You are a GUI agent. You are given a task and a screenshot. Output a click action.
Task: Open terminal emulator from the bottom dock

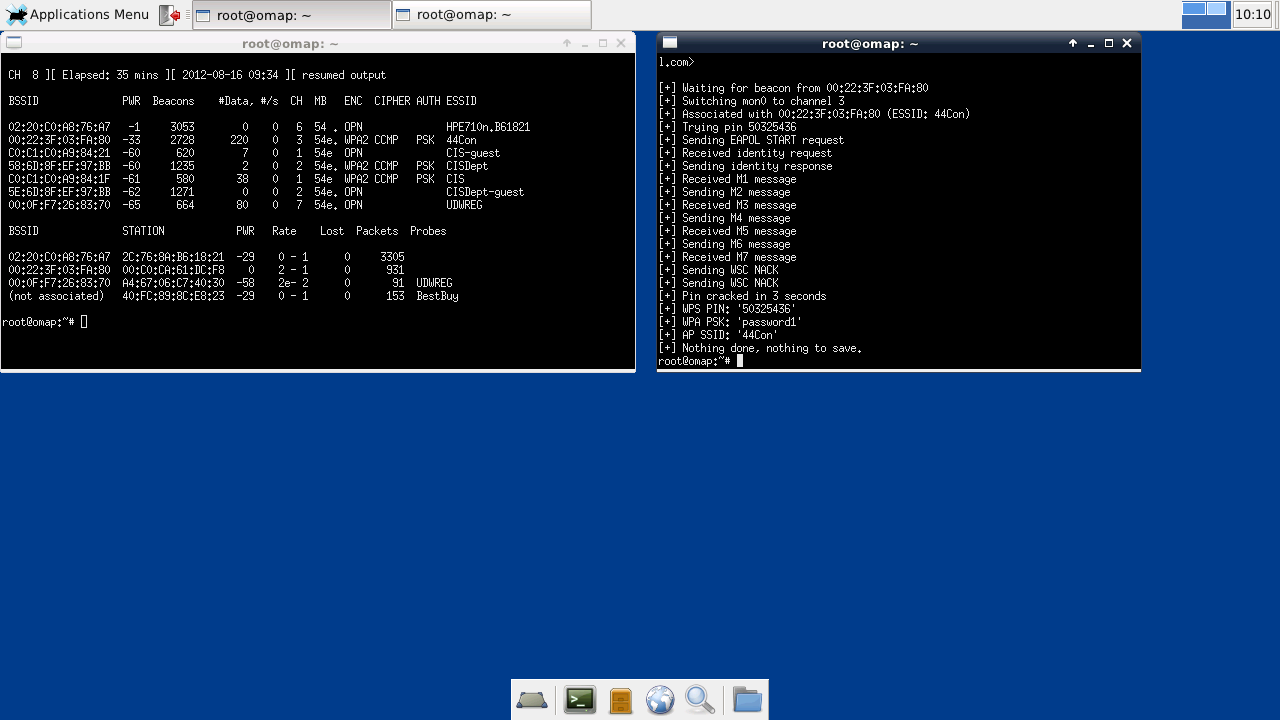point(580,700)
